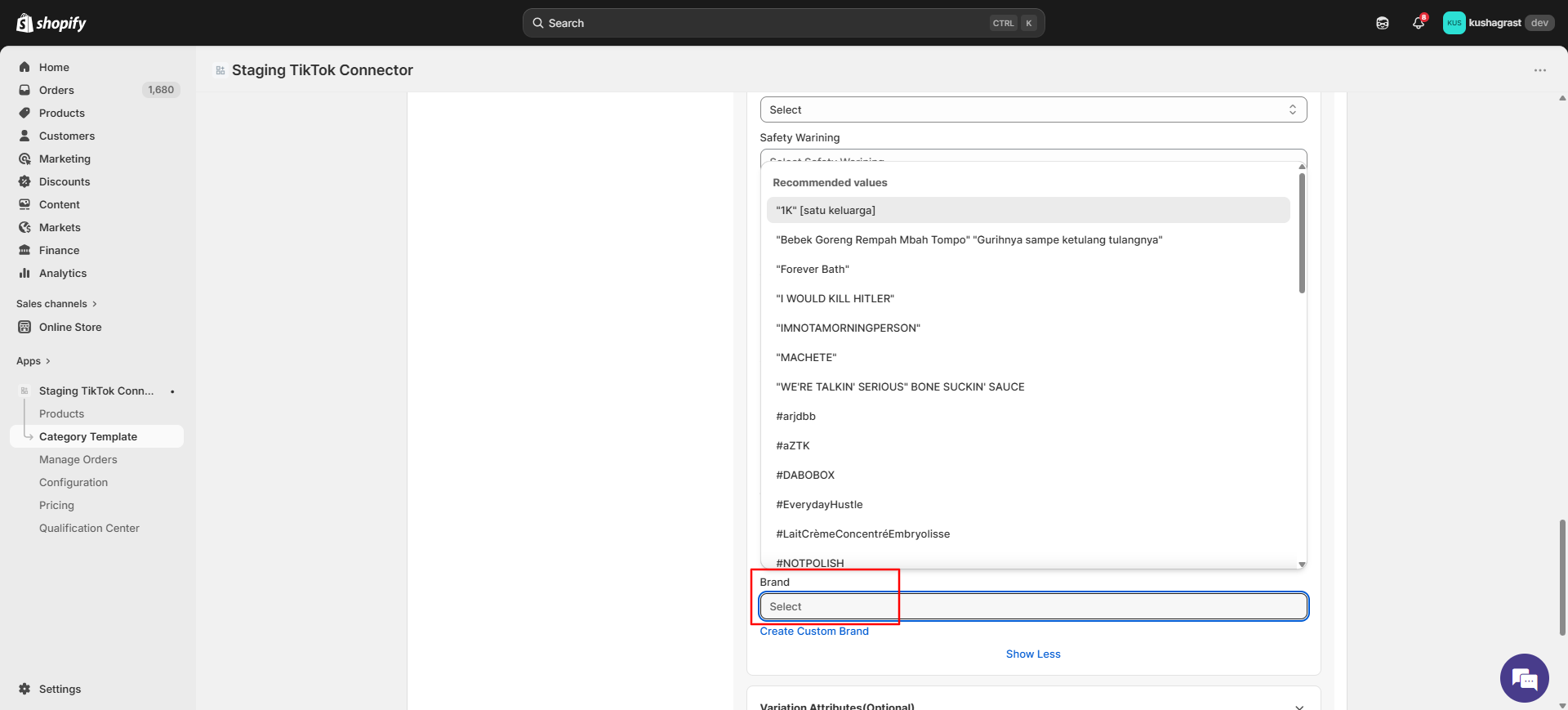The width and height of the screenshot is (1568, 710).
Task: Click the Show Less link
Action: point(1033,654)
